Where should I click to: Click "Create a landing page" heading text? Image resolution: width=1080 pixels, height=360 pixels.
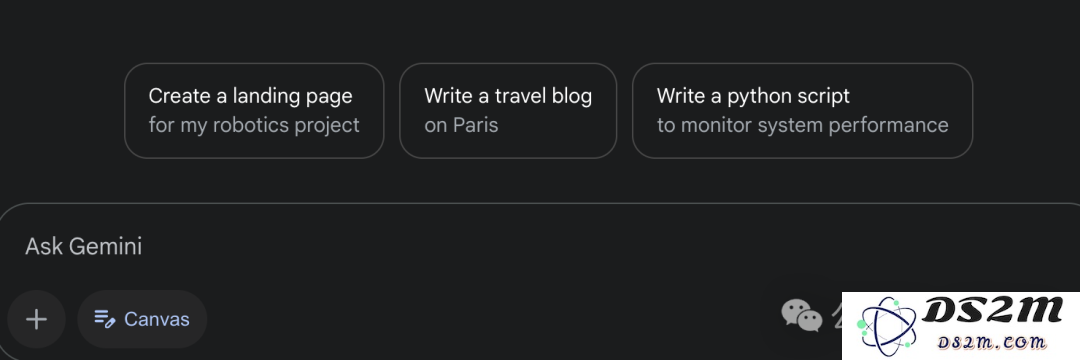point(251,96)
